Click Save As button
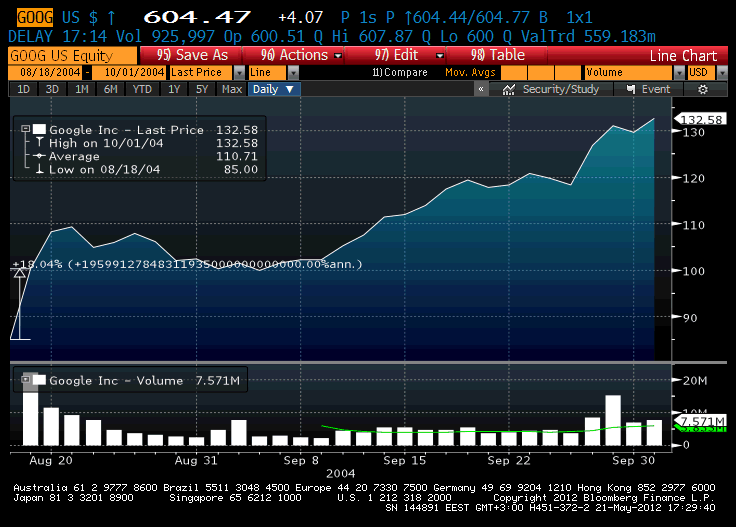Screen dimensions: 736x527 (x=192, y=55)
